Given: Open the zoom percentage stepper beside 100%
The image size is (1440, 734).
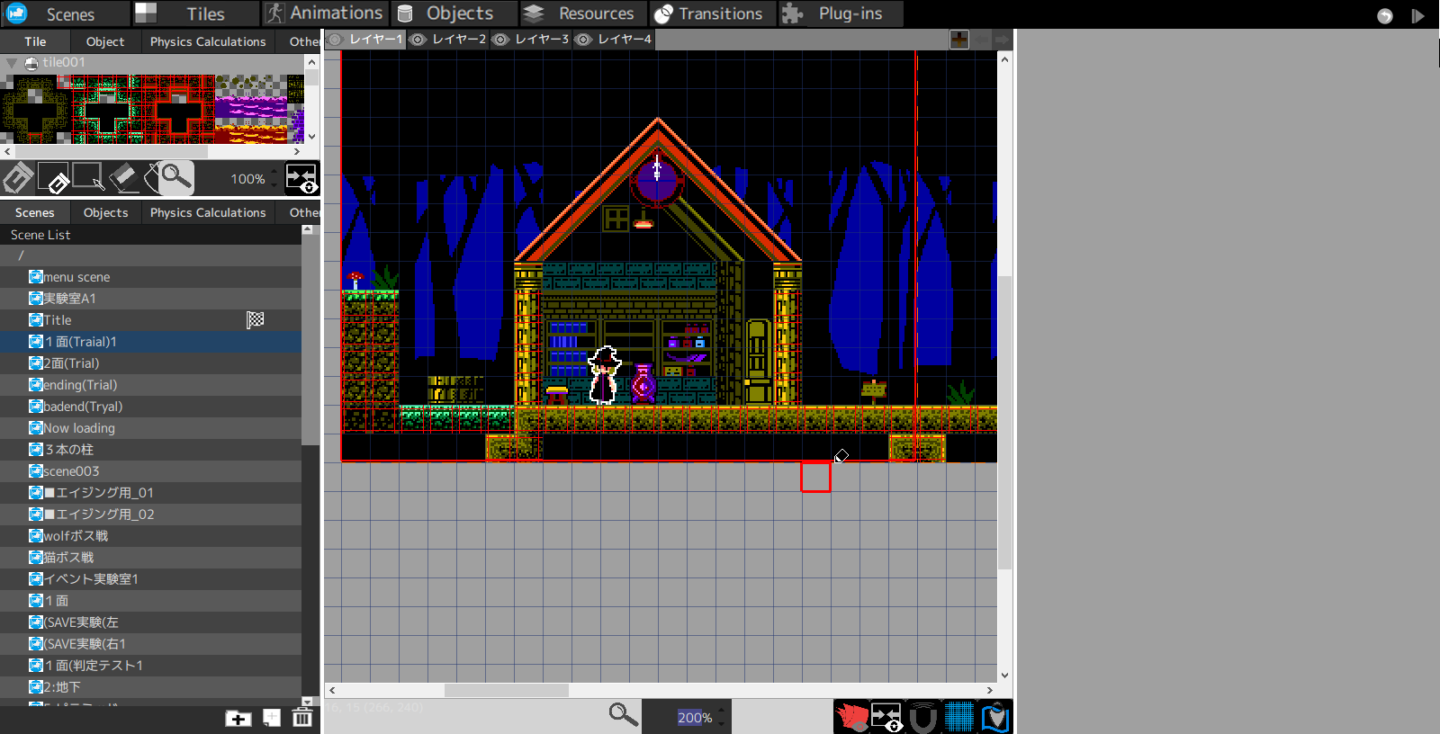Looking at the screenshot, I should pyautogui.click(x=273, y=178).
